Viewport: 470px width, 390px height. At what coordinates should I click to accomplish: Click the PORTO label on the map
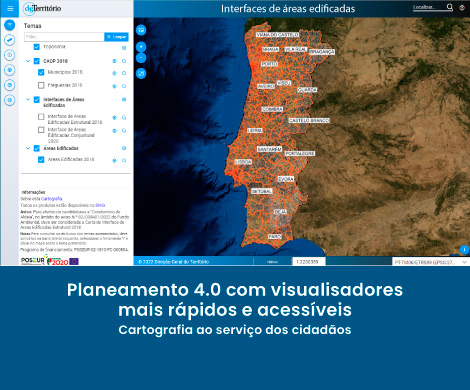point(269,64)
